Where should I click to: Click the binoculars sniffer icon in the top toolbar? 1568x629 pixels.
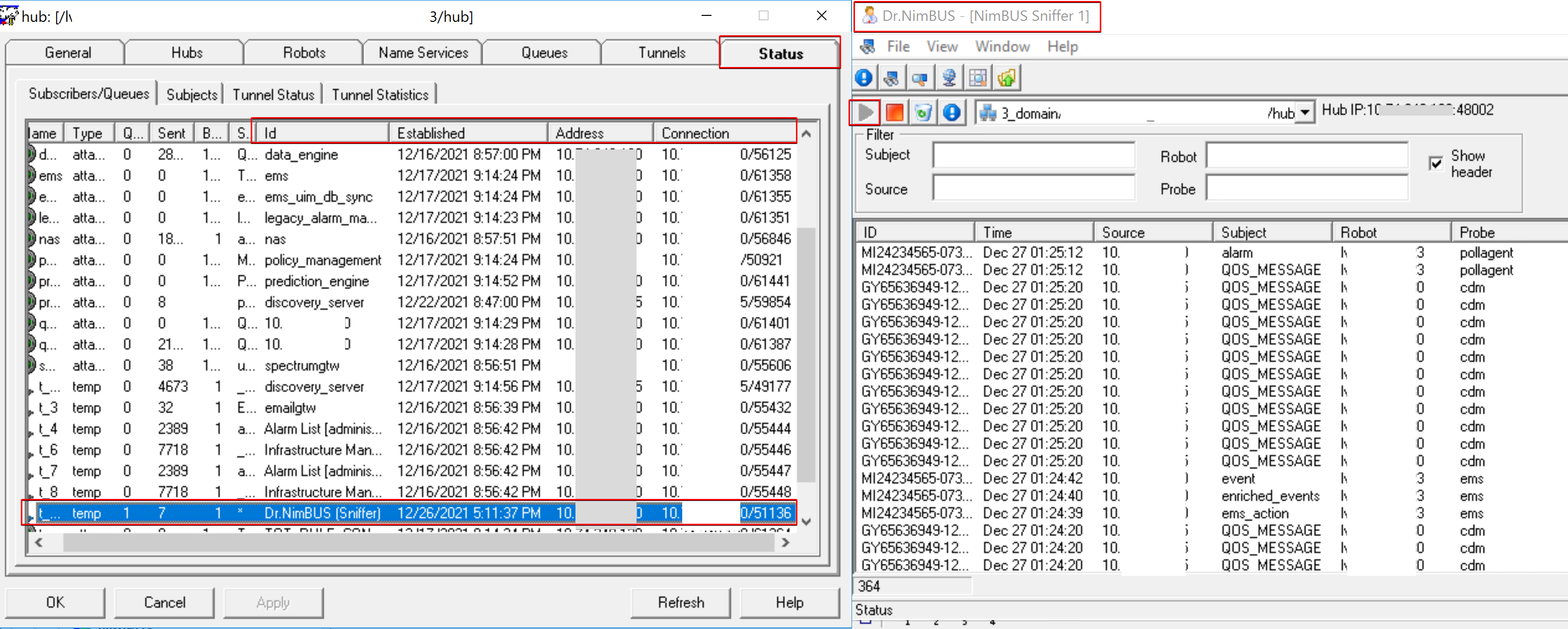click(x=892, y=78)
